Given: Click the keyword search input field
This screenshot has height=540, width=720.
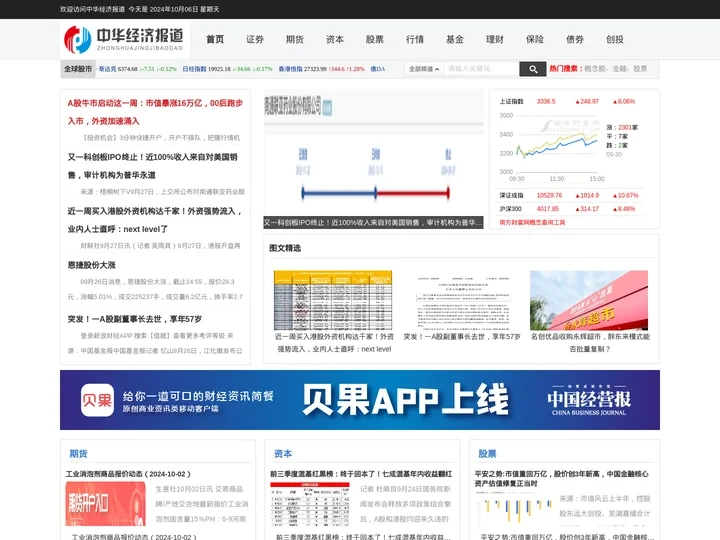Looking at the screenshot, I should 481,69.
